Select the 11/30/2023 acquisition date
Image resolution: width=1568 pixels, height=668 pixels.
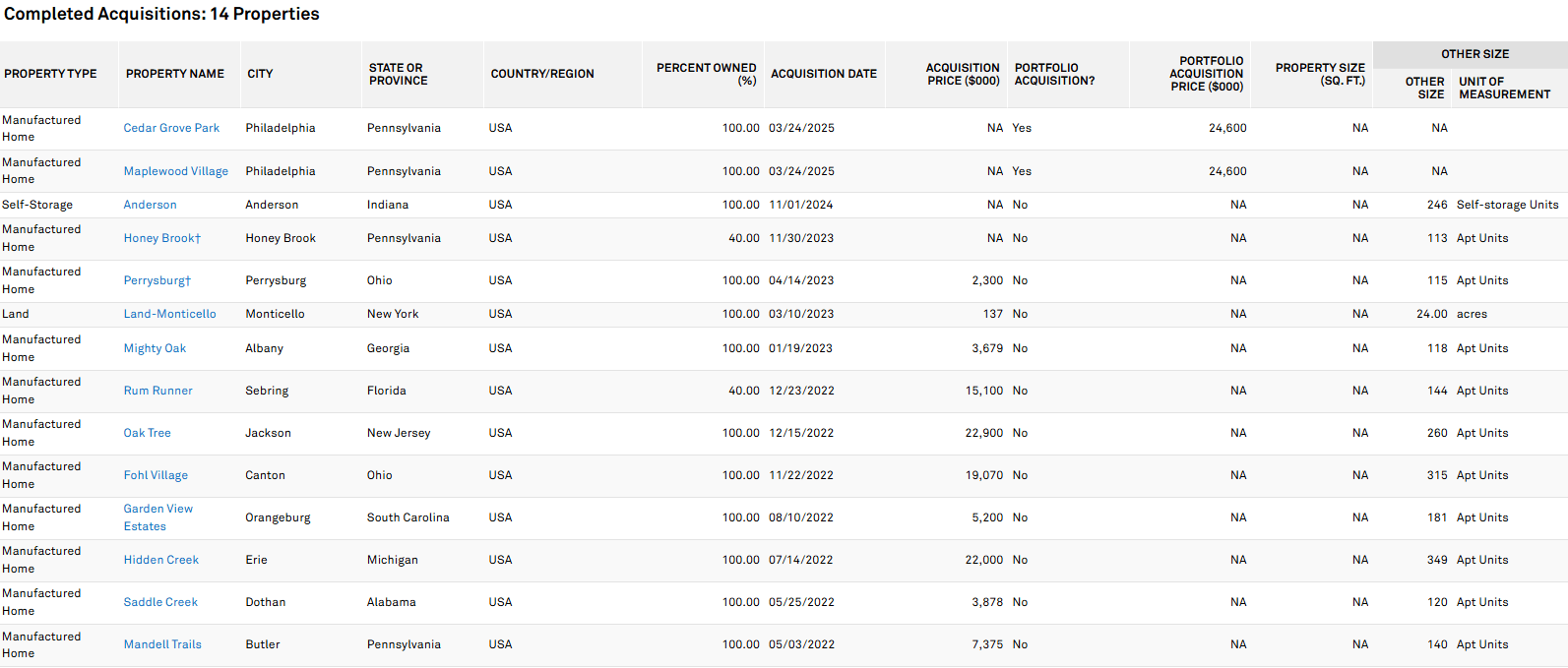801,238
